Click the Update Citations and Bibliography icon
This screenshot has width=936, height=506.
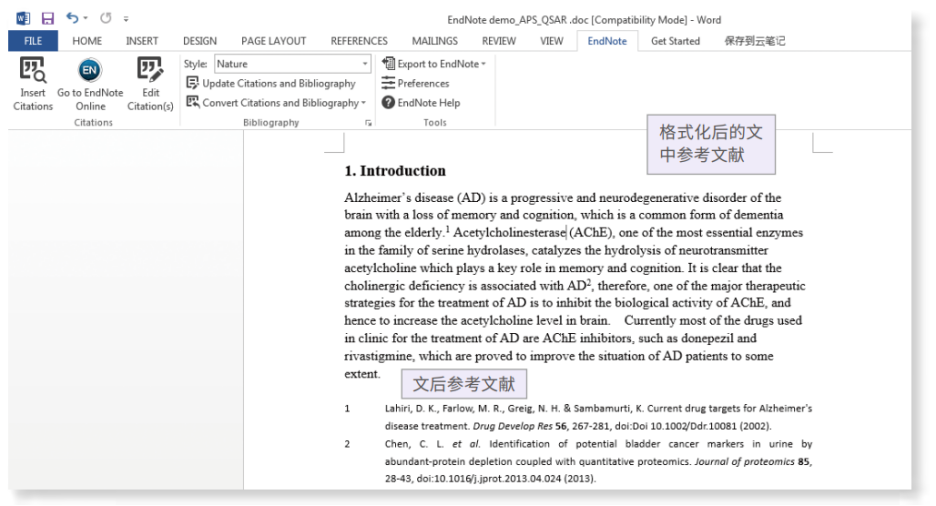[x=192, y=83]
